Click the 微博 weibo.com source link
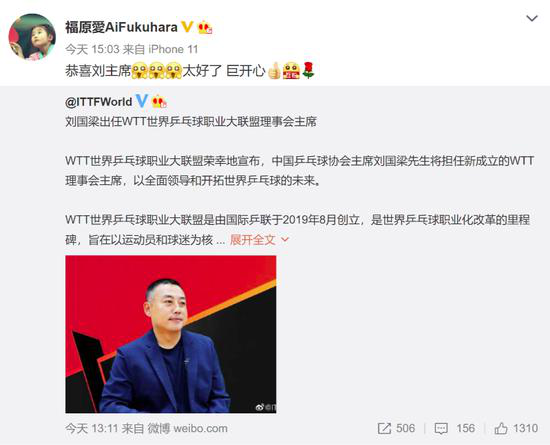Image resolution: width=550 pixels, height=445 pixels. click(187, 428)
